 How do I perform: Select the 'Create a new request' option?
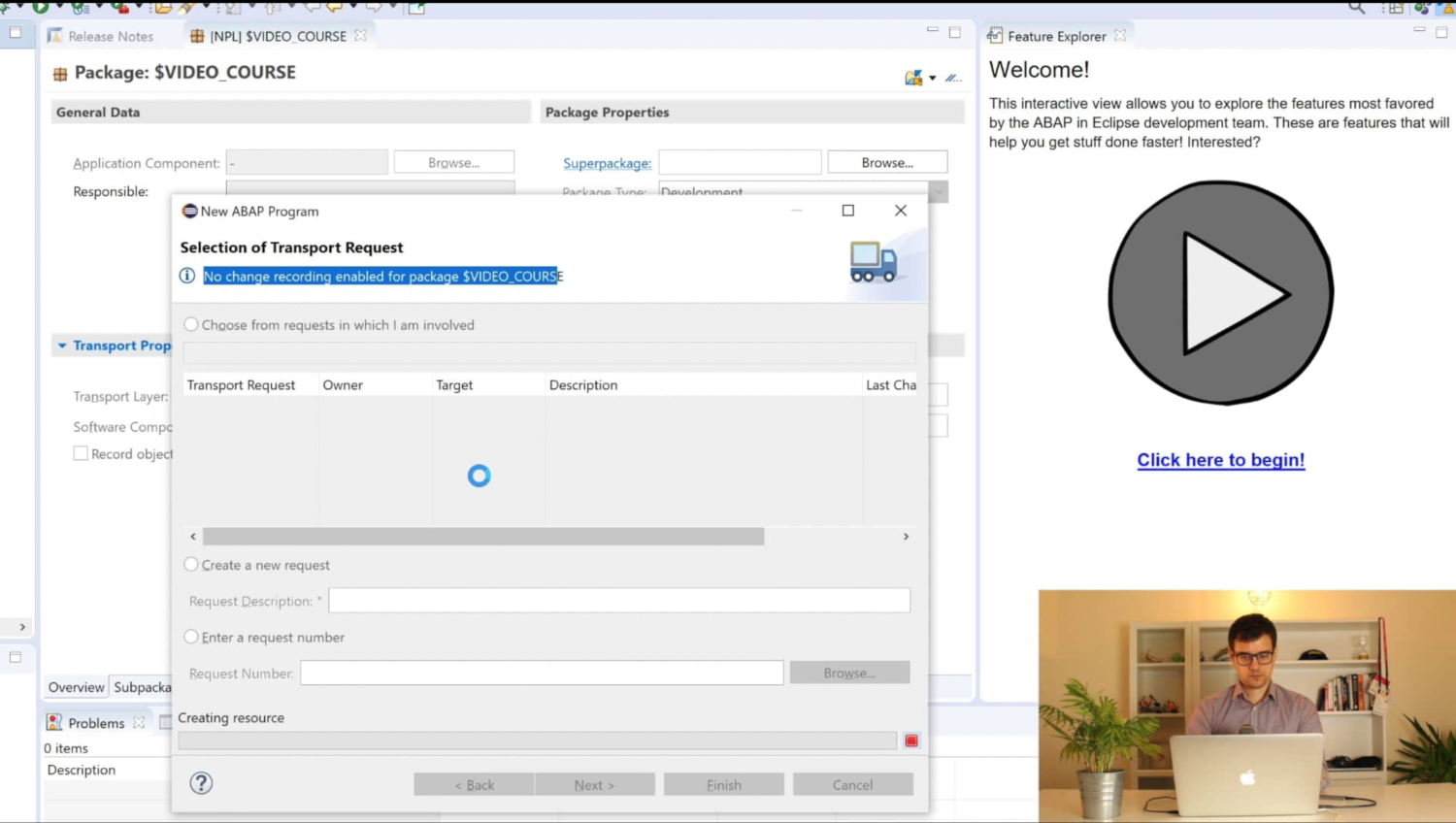tap(191, 565)
